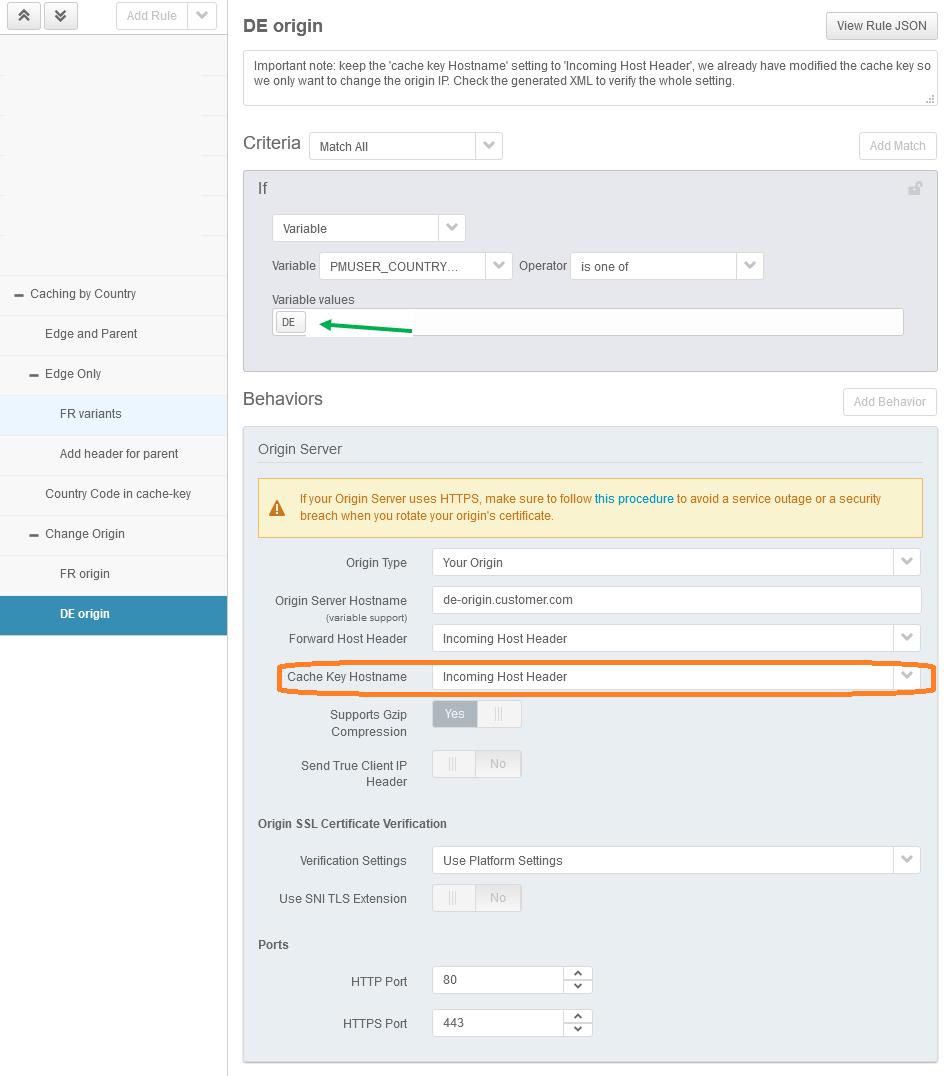Decrement the HTTPS Port using the down arrow
Viewport: 944px width, 1076px height.
click(577, 1029)
